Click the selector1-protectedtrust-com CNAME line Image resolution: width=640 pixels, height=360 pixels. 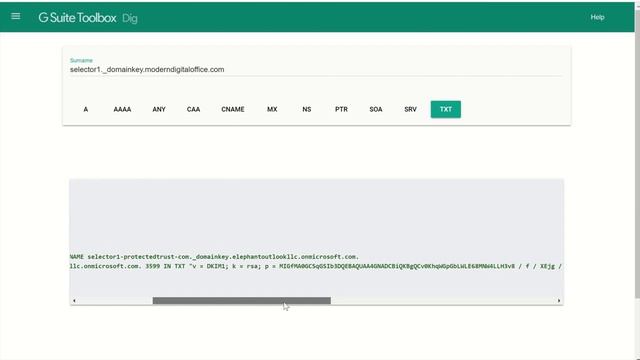214,257
